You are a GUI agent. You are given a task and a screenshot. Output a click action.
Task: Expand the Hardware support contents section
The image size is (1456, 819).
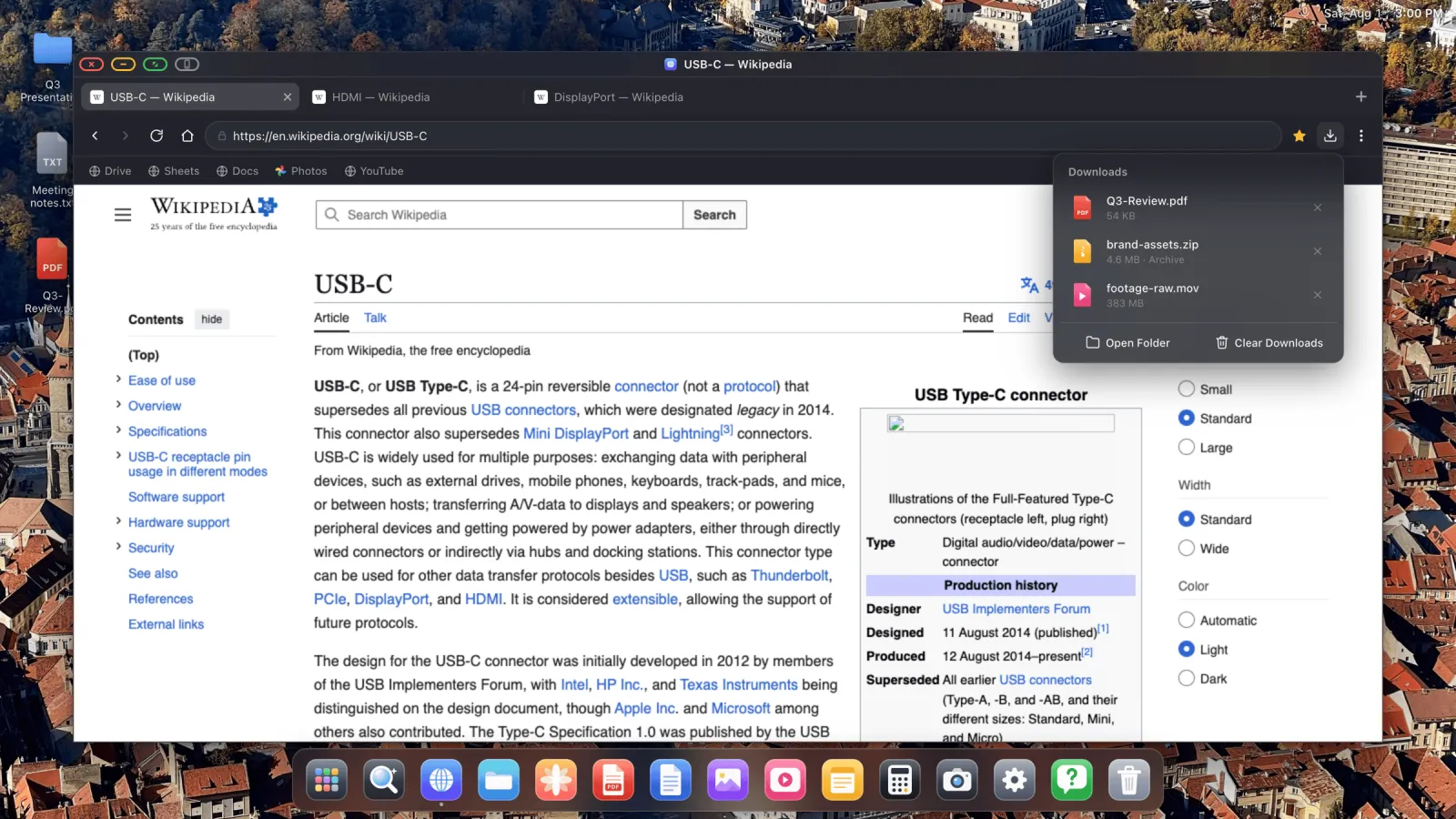coord(118,521)
